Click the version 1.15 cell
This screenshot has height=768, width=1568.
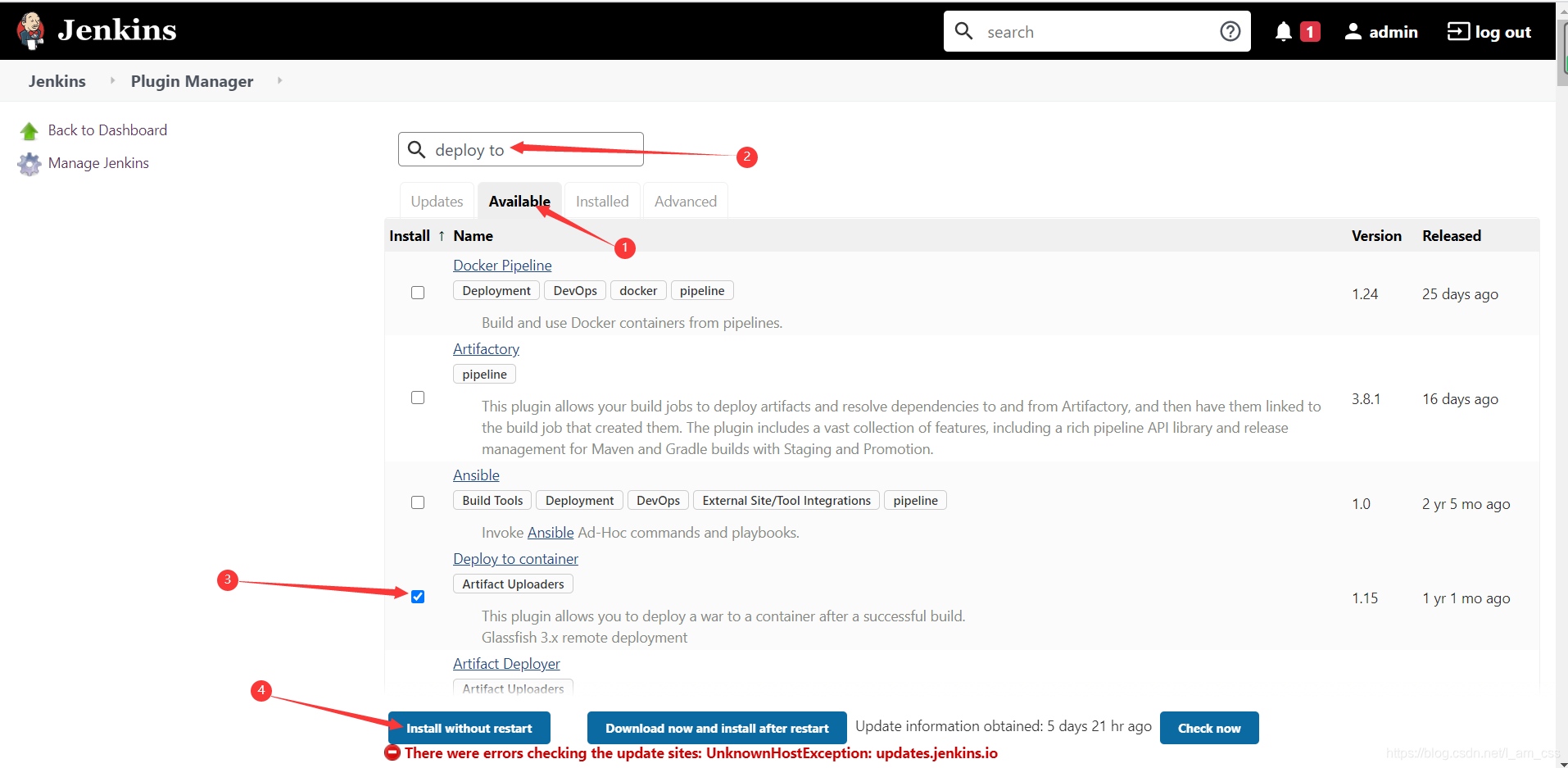(x=1365, y=598)
